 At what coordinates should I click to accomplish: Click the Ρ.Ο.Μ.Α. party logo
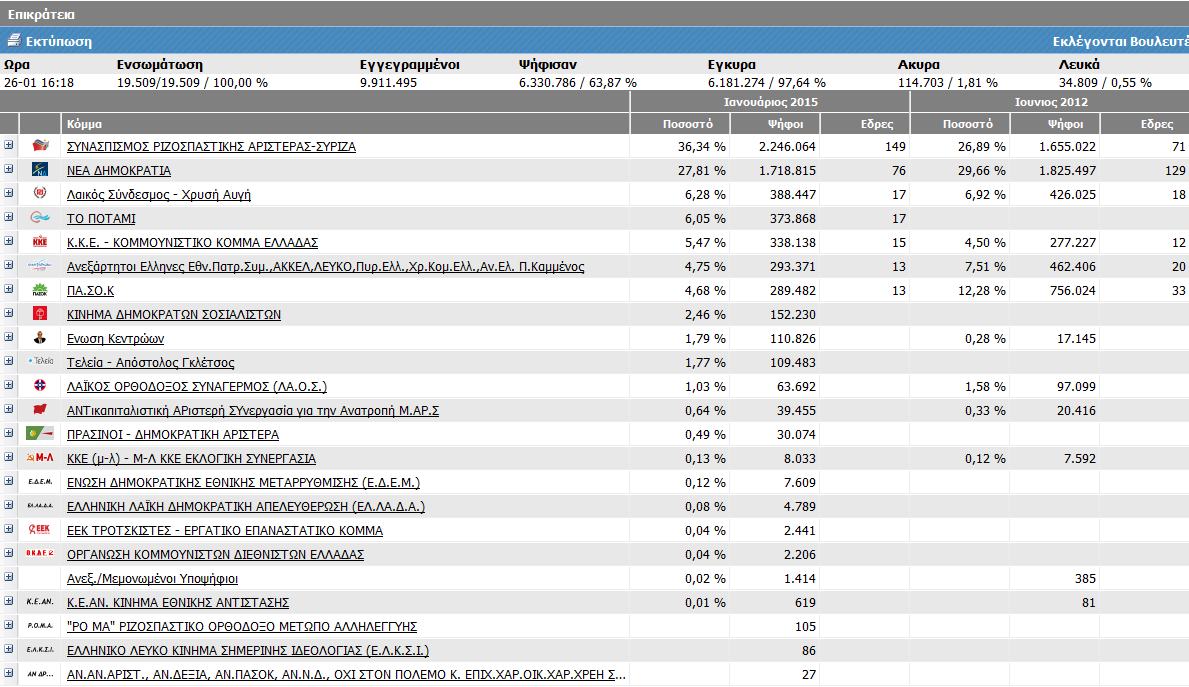[40, 626]
